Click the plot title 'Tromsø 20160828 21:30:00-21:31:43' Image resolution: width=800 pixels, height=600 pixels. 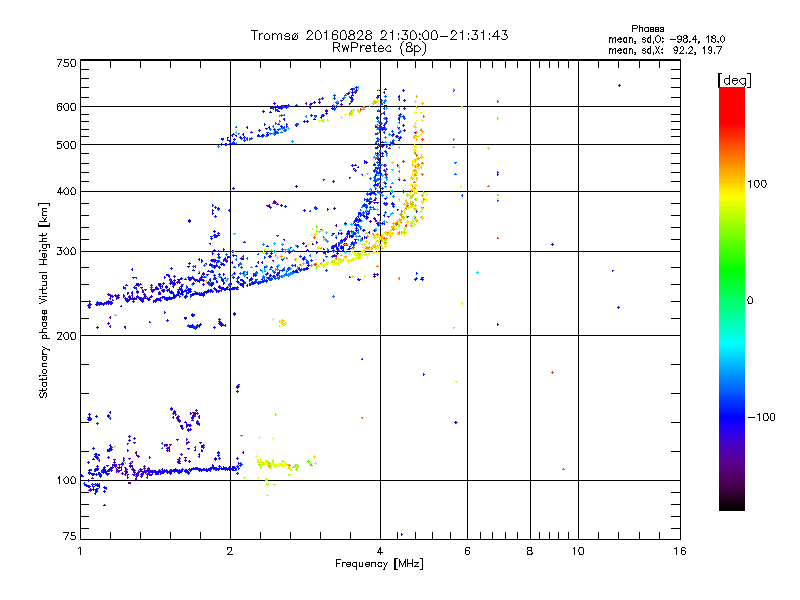pos(379,35)
